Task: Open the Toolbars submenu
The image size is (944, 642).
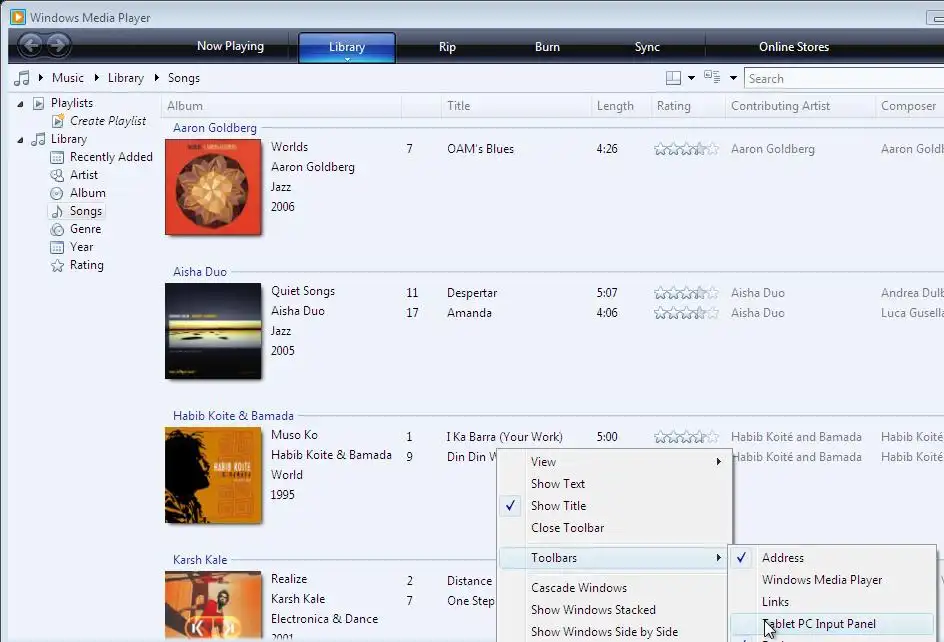Action: tap(615, 558)
